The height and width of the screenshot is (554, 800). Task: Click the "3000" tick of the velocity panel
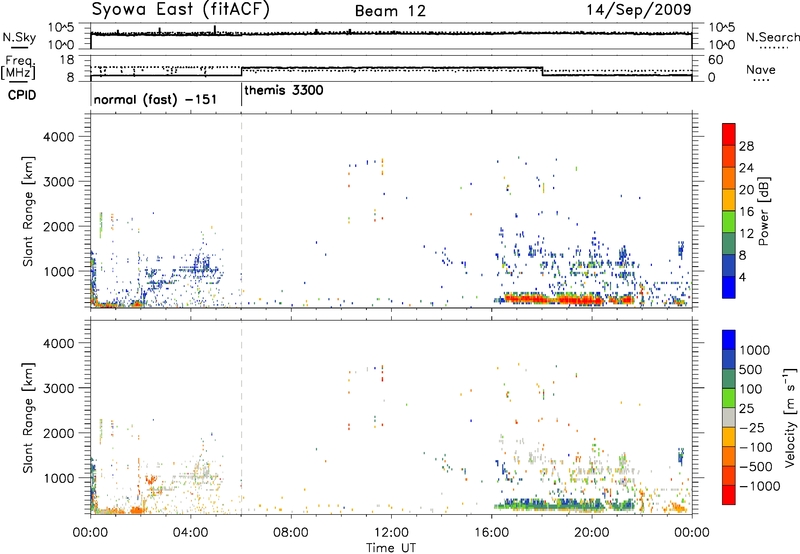point(58,388)
